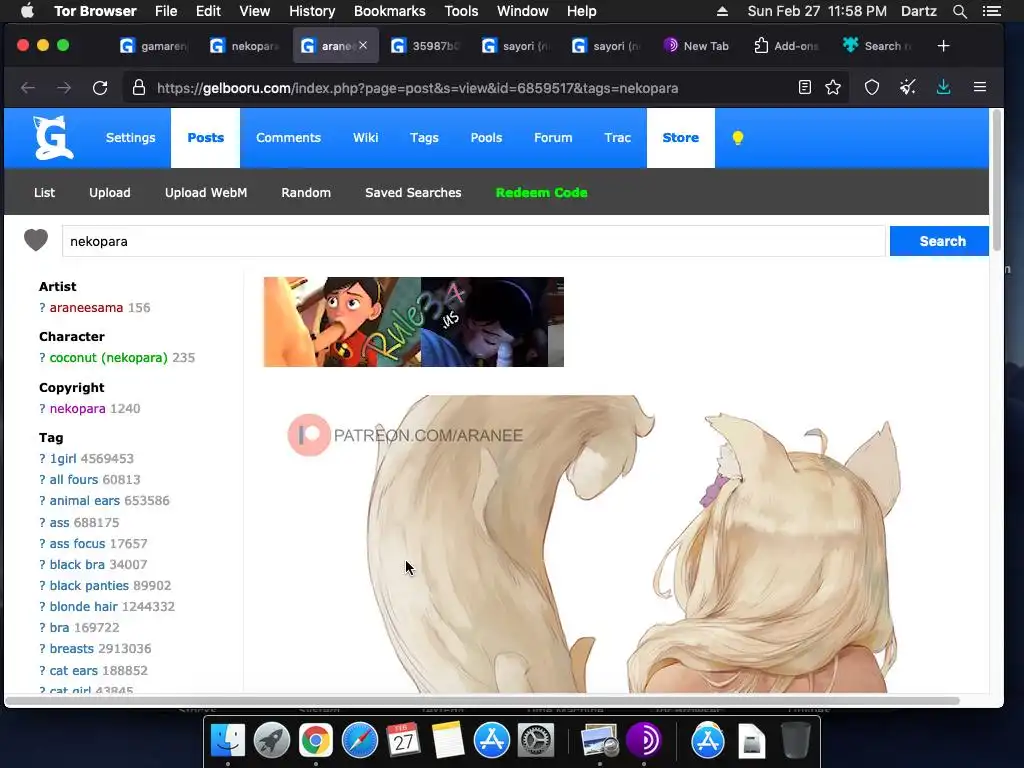Click the forward navigation arrow
1024x768 pixels.
pyautogui.click(x=63, y=88)
